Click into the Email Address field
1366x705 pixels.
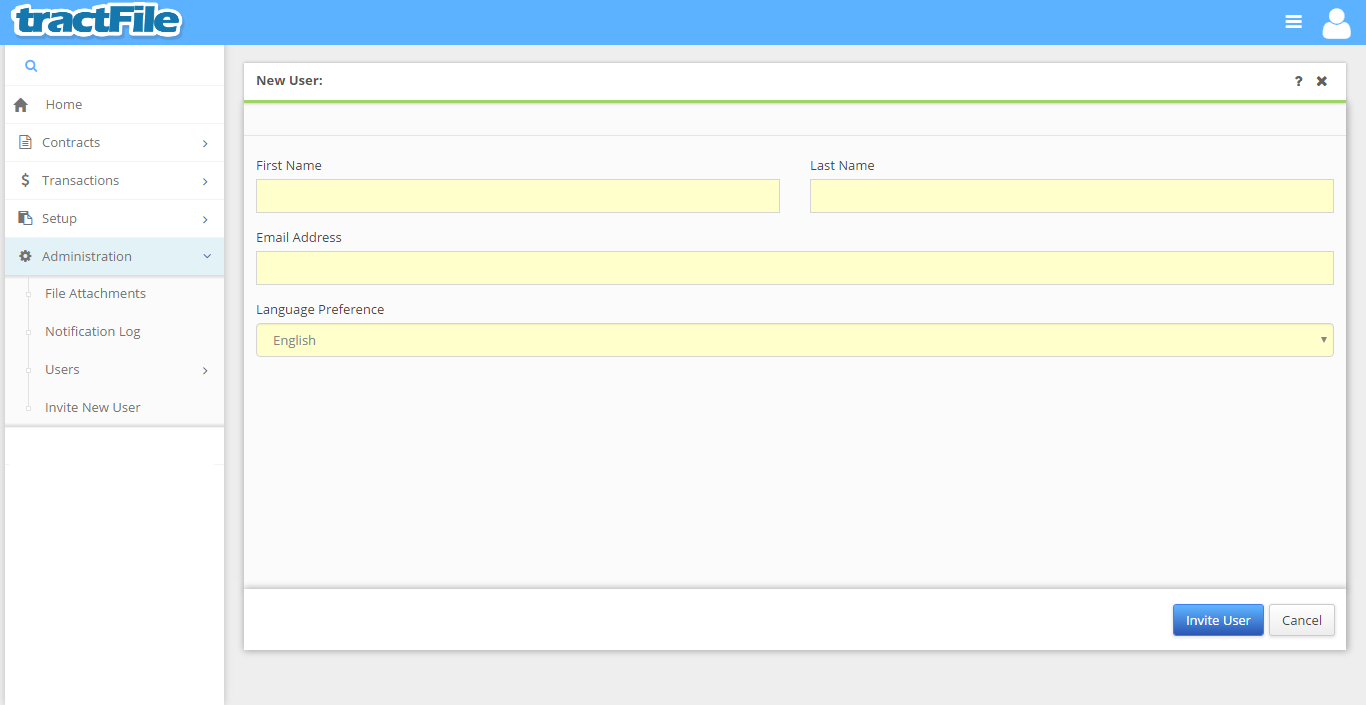pyautogui.click(x=794, y=268)
